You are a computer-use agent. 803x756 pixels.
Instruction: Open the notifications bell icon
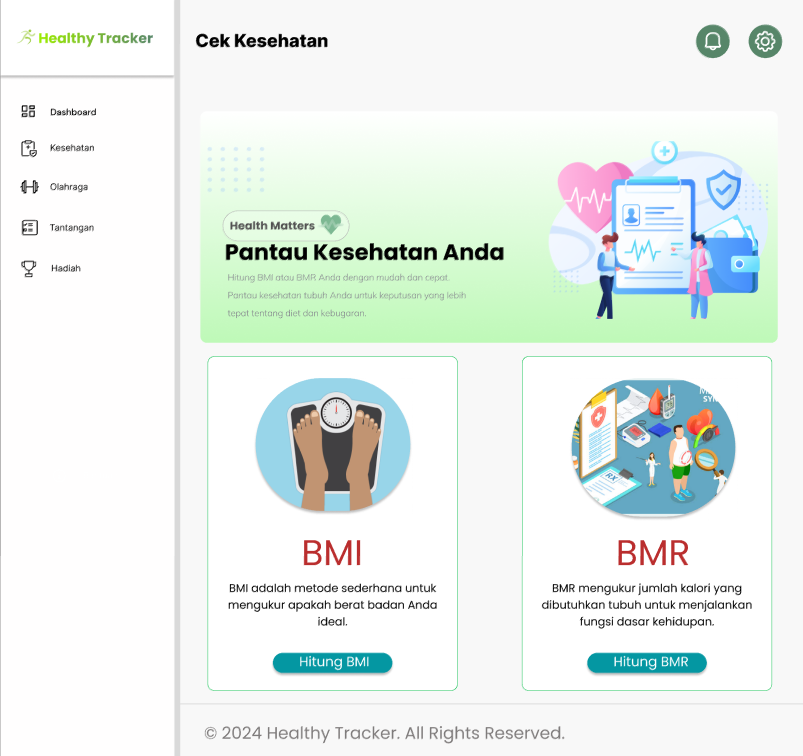tap(712, 41)
